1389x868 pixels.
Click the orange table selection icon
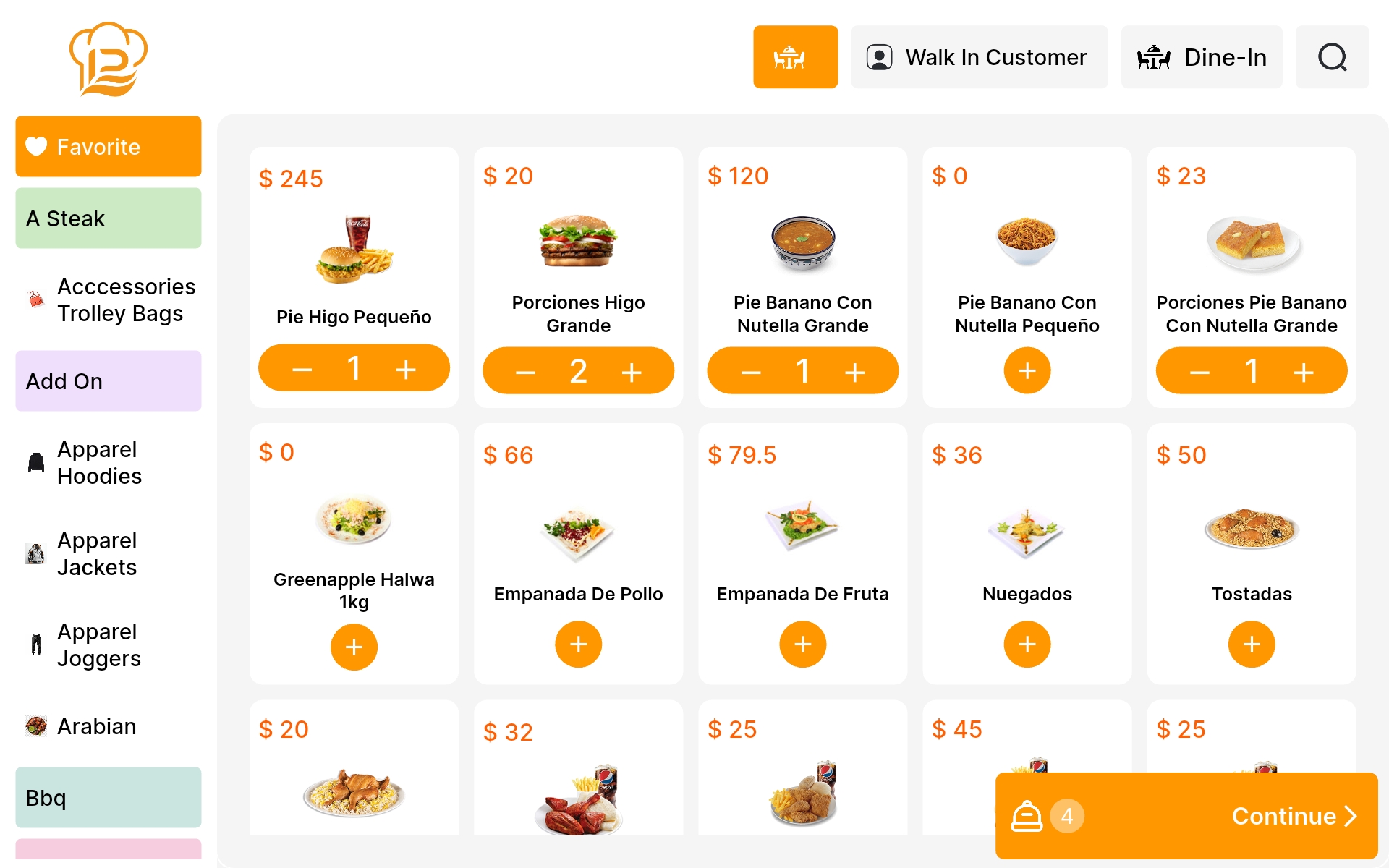coord(795,57)
